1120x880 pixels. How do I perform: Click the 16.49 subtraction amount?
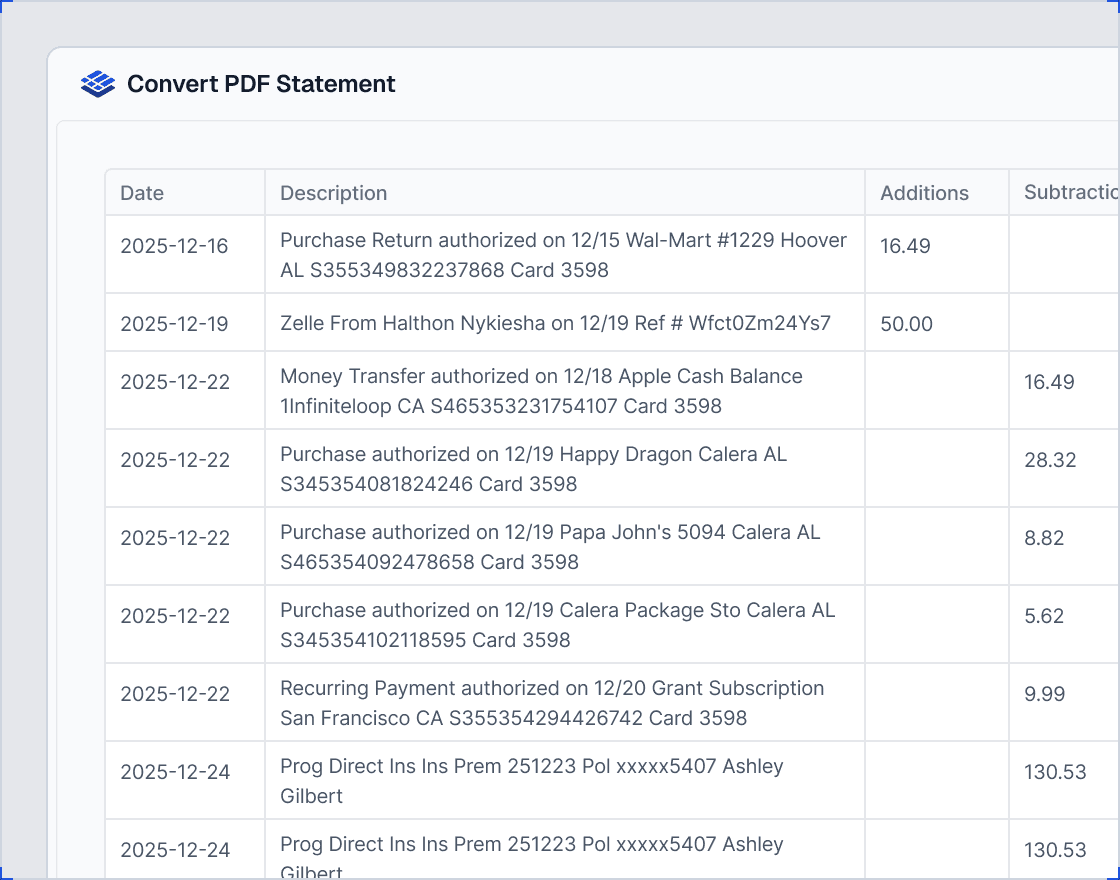point(1049,381)
